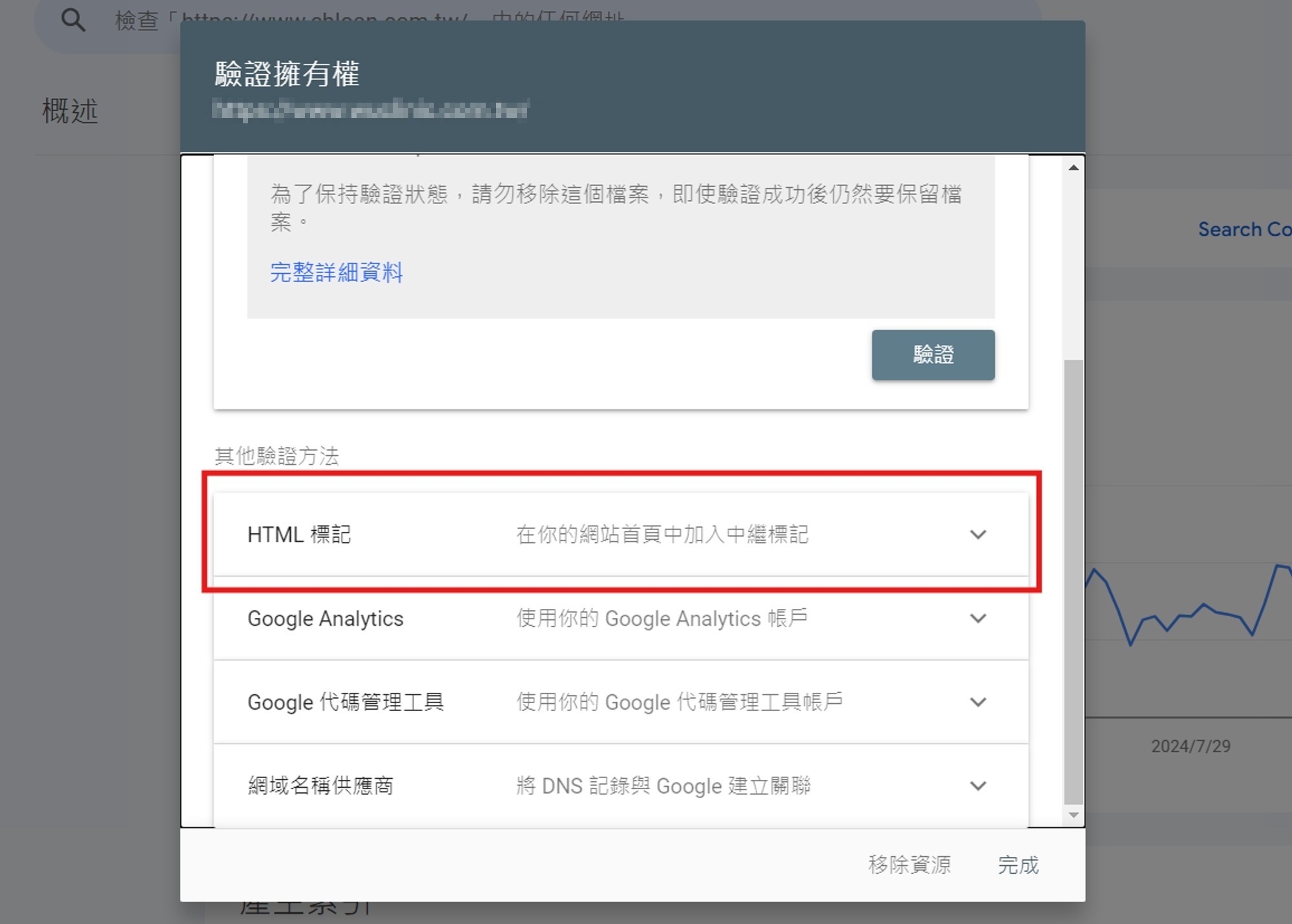The width and height of the screenshot is (1292, 924).
Task: Expand the Google 代碼管理工具 method
Action: pyautogui.click(x=620, y=702)
